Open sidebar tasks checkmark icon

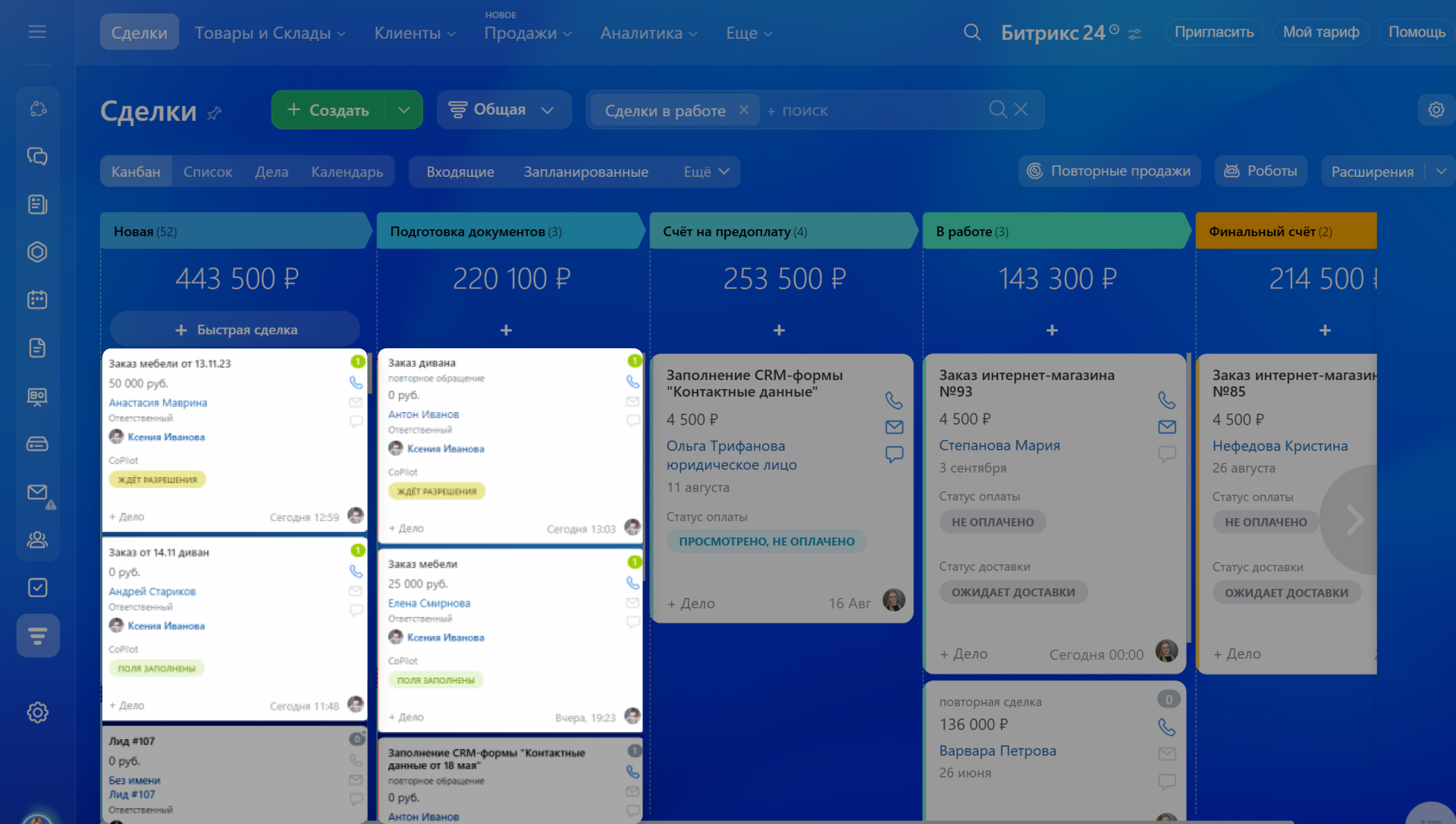click(x=37, y=587)
